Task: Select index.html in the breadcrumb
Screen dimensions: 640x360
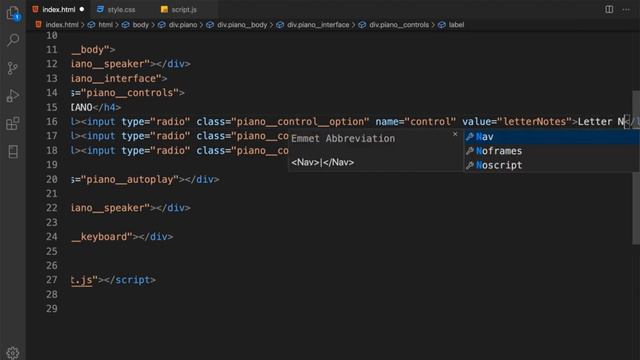Action: tap(62, 25)
